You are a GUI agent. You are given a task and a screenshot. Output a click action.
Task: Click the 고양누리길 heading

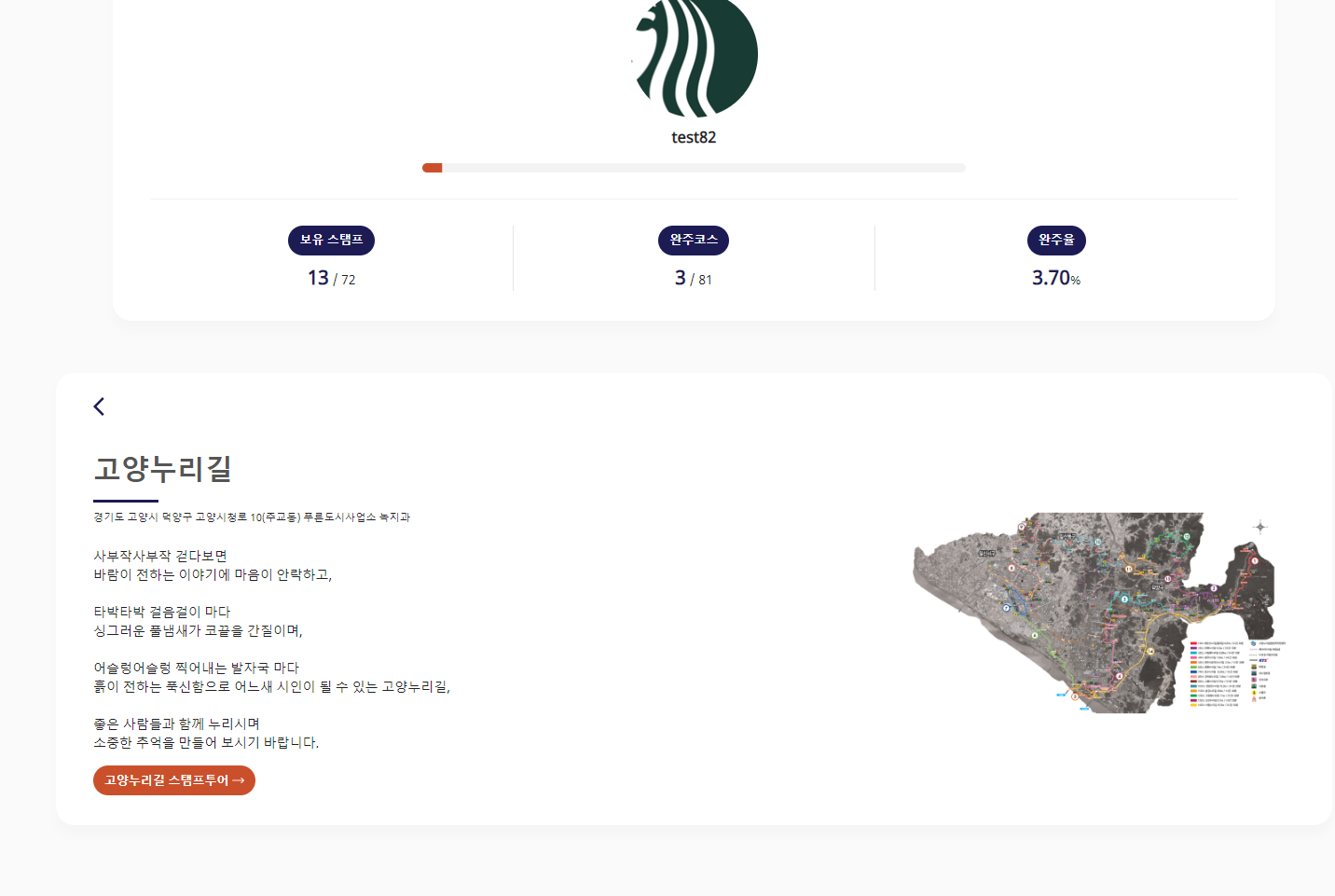[163, 468]
